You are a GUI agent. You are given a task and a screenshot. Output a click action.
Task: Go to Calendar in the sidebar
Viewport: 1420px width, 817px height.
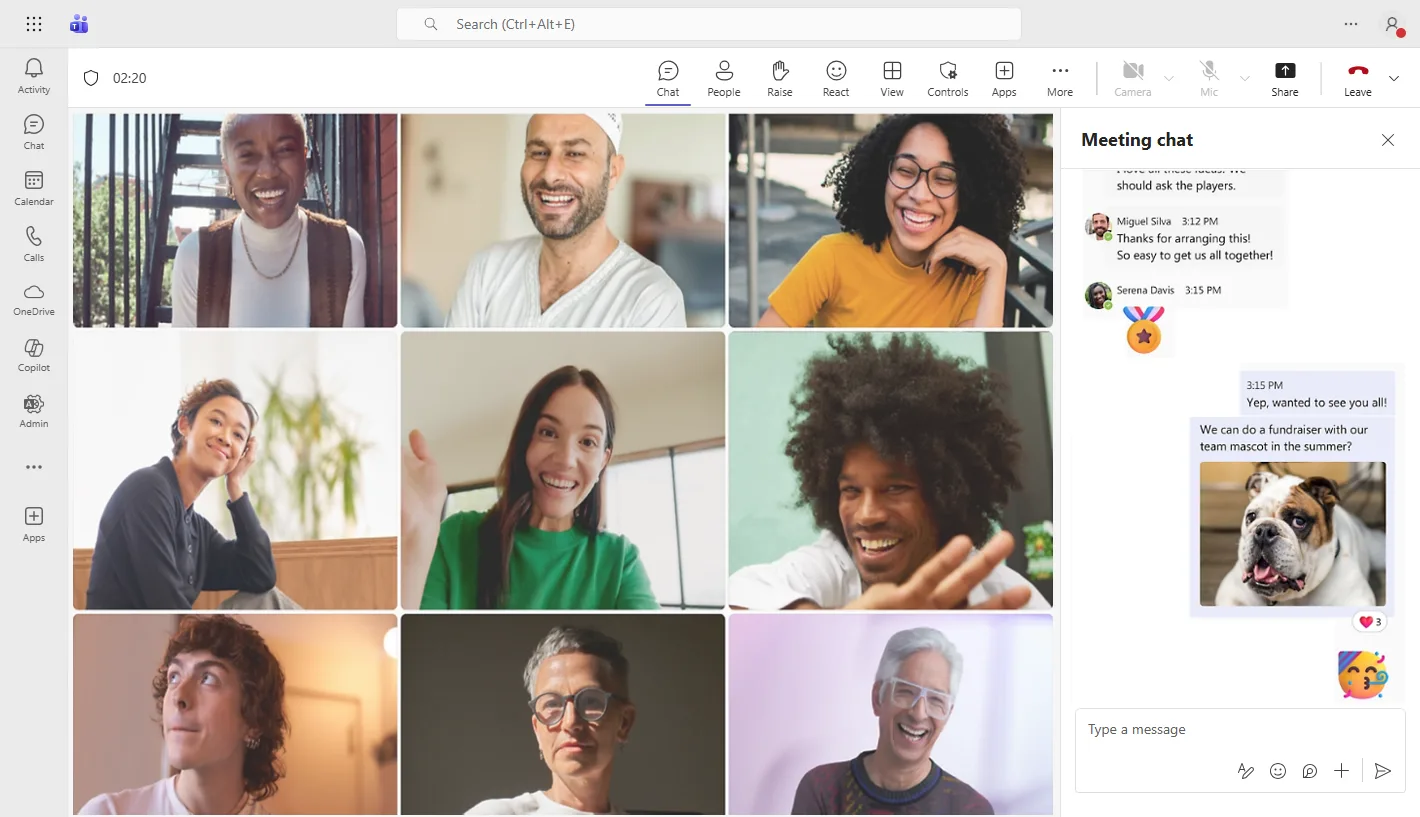(34, 187)
